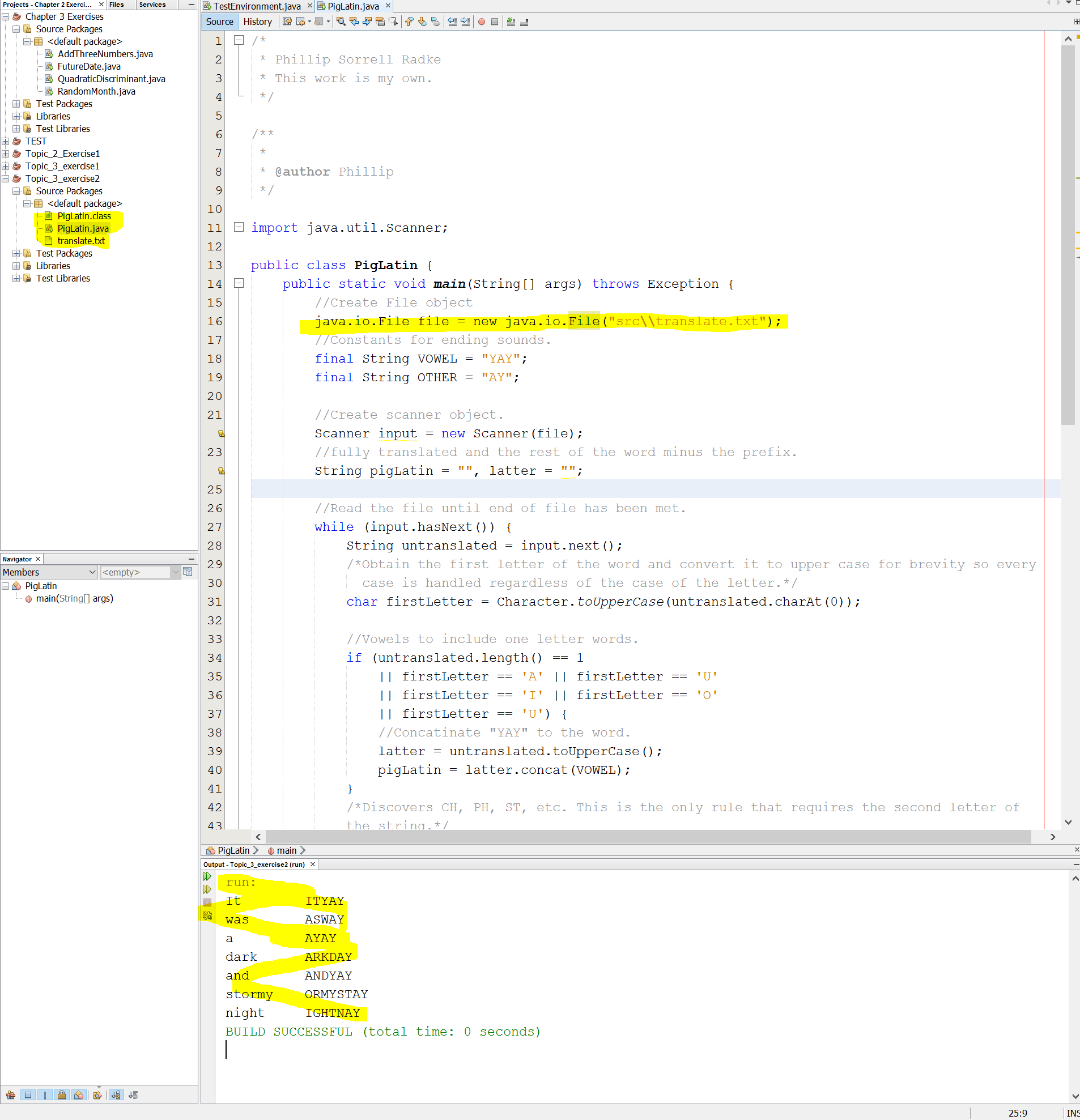Toggle Show Inherited Members in Navigator

pos(11,1095)
